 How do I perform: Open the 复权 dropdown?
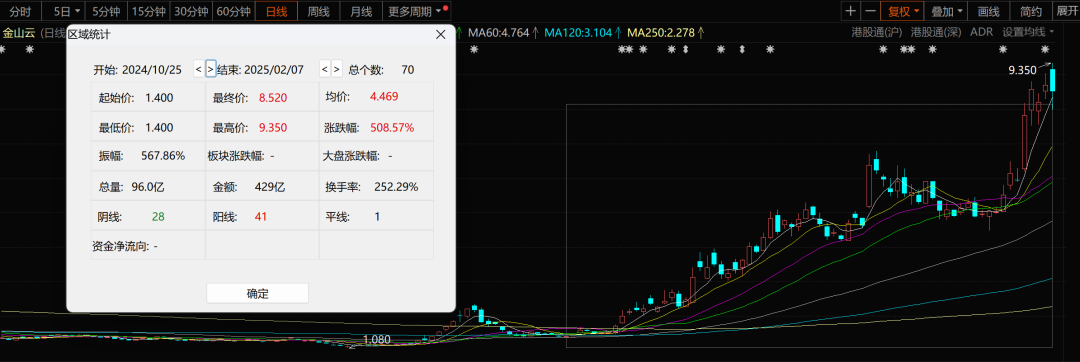(903, 11)
